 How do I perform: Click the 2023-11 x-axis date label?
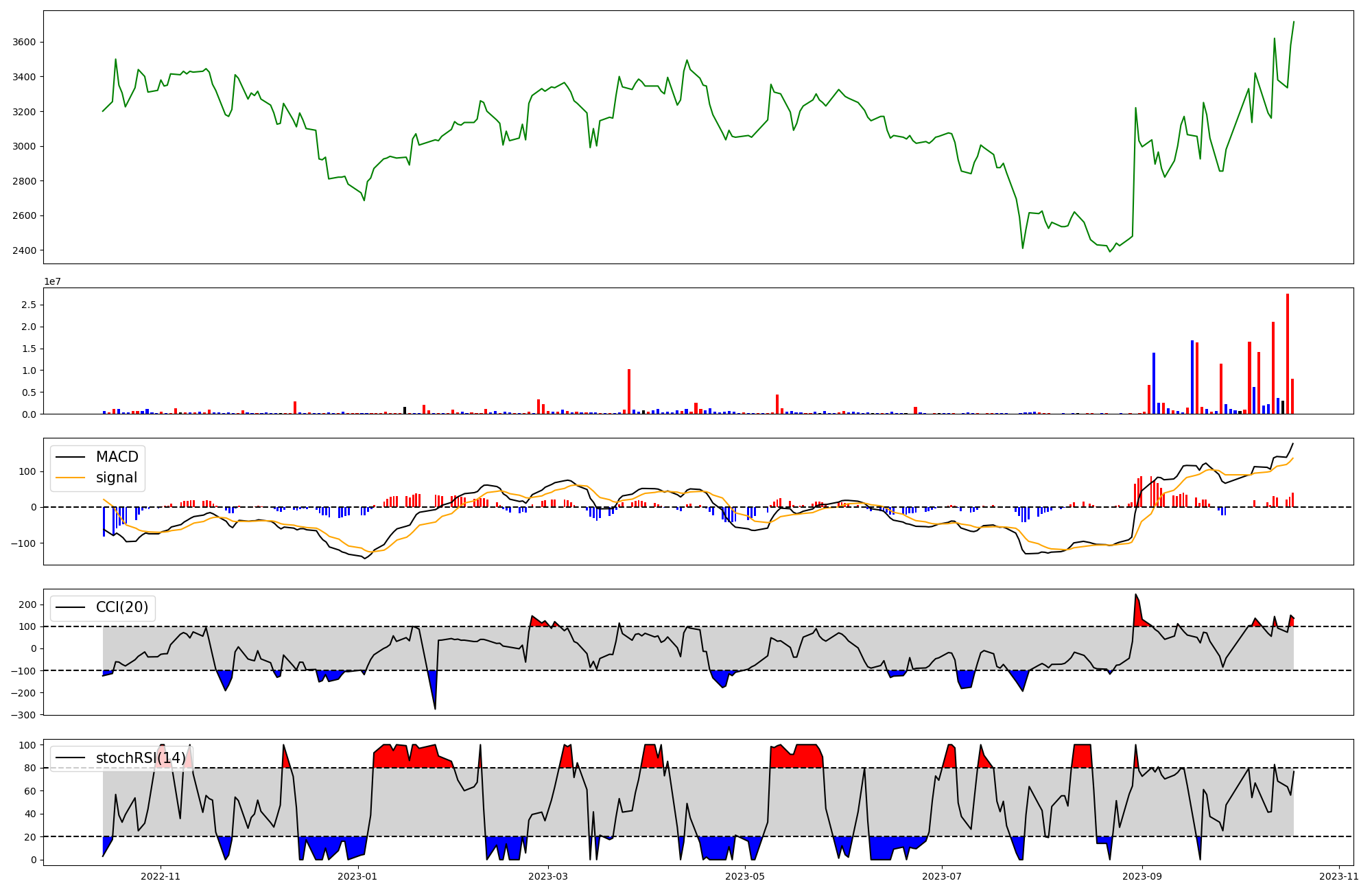point(1339,876)
